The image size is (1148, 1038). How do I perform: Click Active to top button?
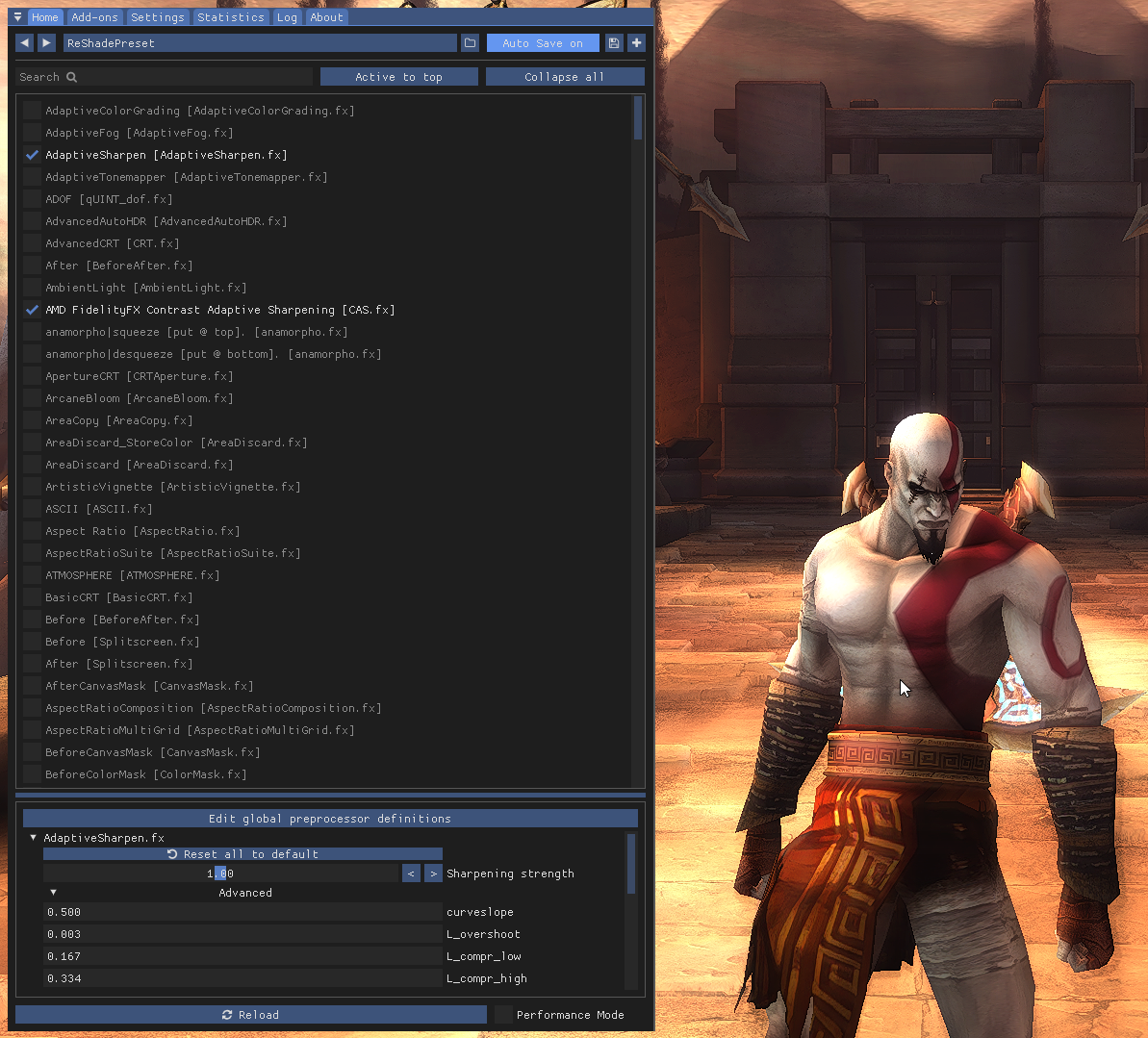coord(399,77)
